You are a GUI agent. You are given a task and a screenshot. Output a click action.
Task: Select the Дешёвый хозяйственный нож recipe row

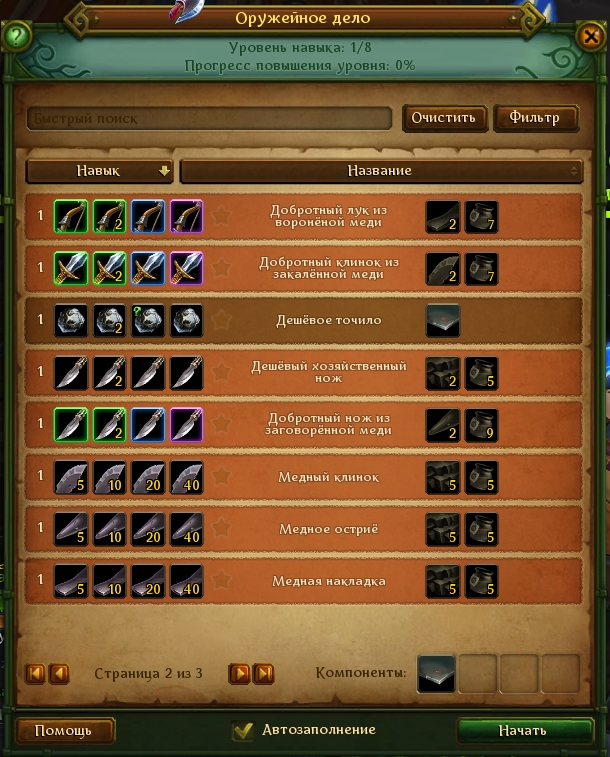[304, 373]
